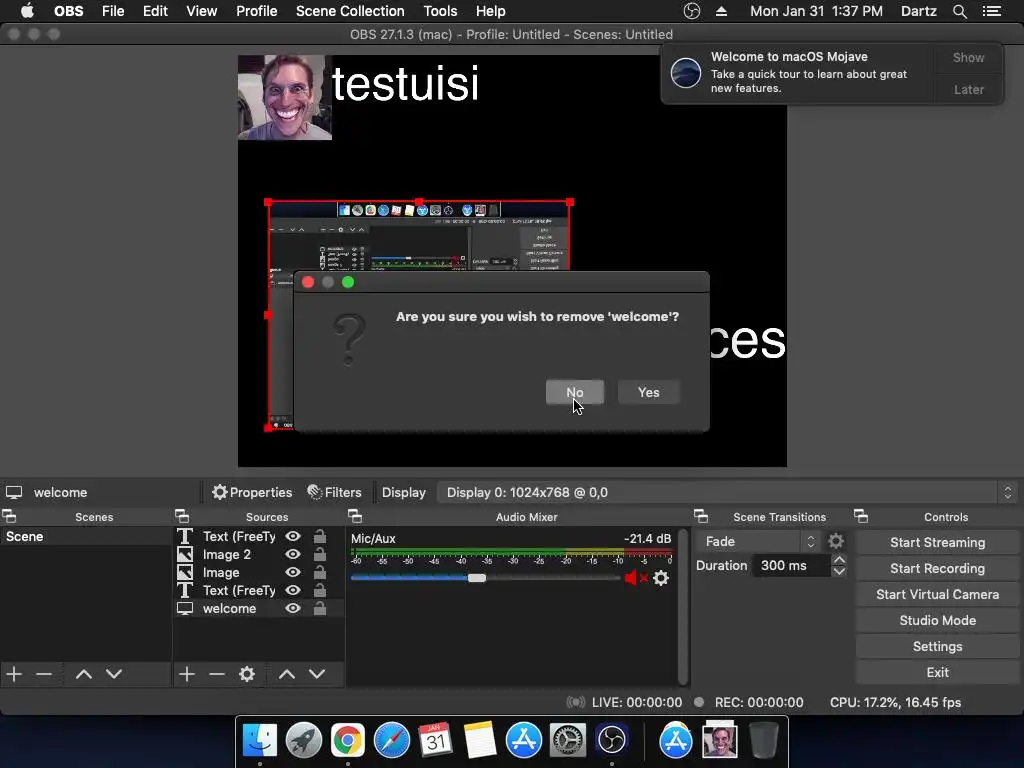Select the Image 2 source row
The image size is (1024, 768).
[x=259, y=554]
